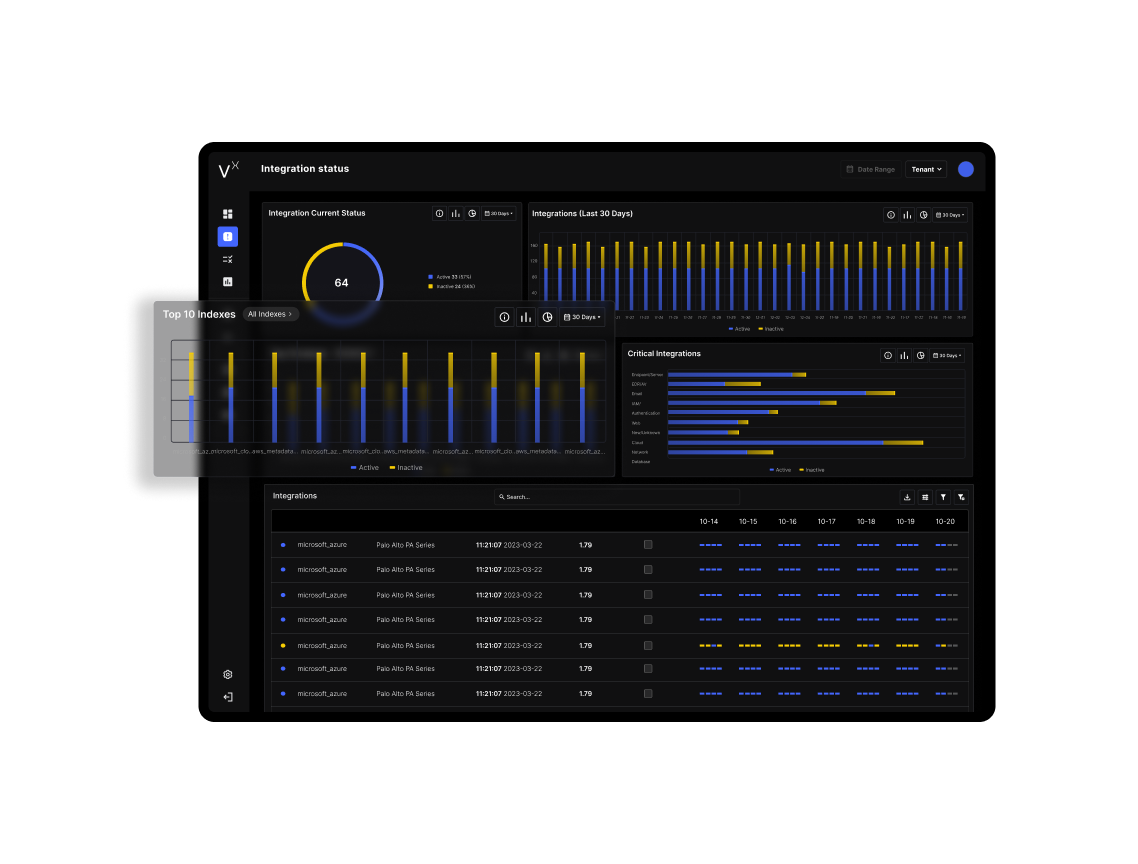
Task: Click the Integration status page title
Action: click(305, 168)
